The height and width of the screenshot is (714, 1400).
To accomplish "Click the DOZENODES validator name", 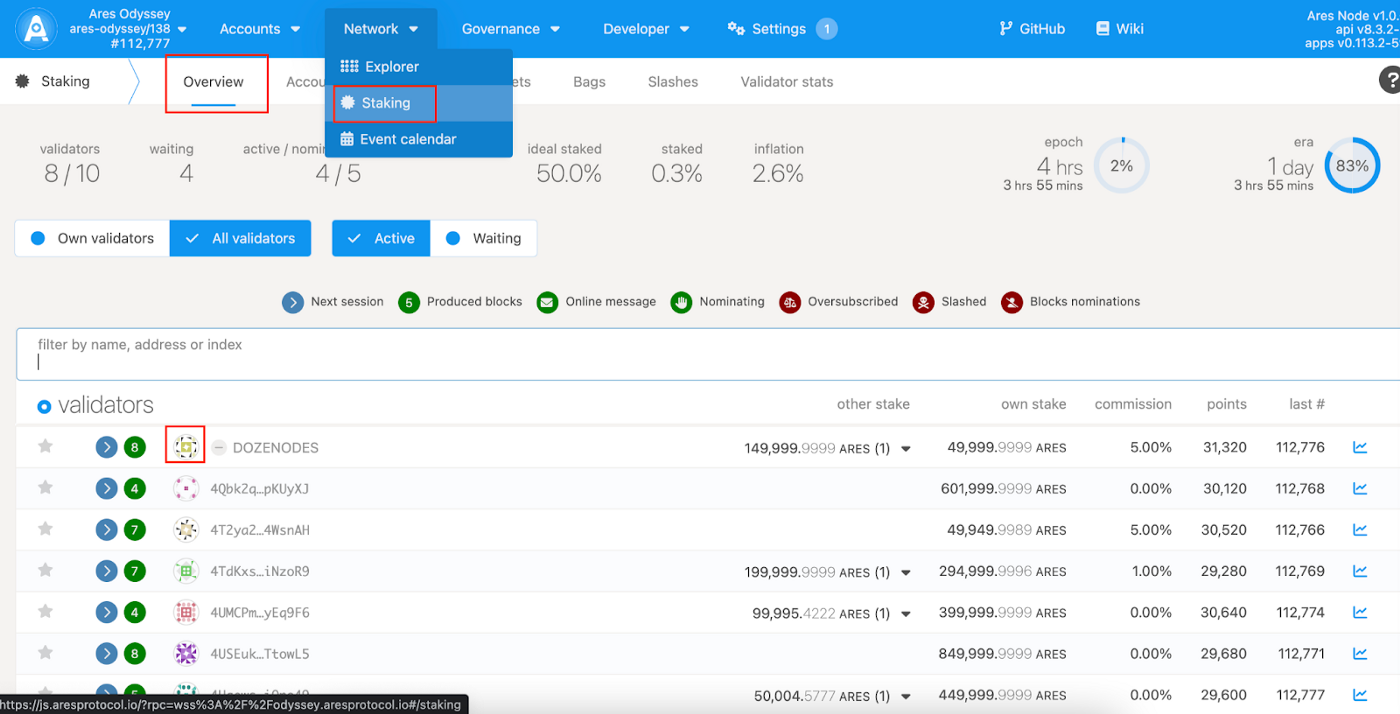I will (x=276, y=448).
